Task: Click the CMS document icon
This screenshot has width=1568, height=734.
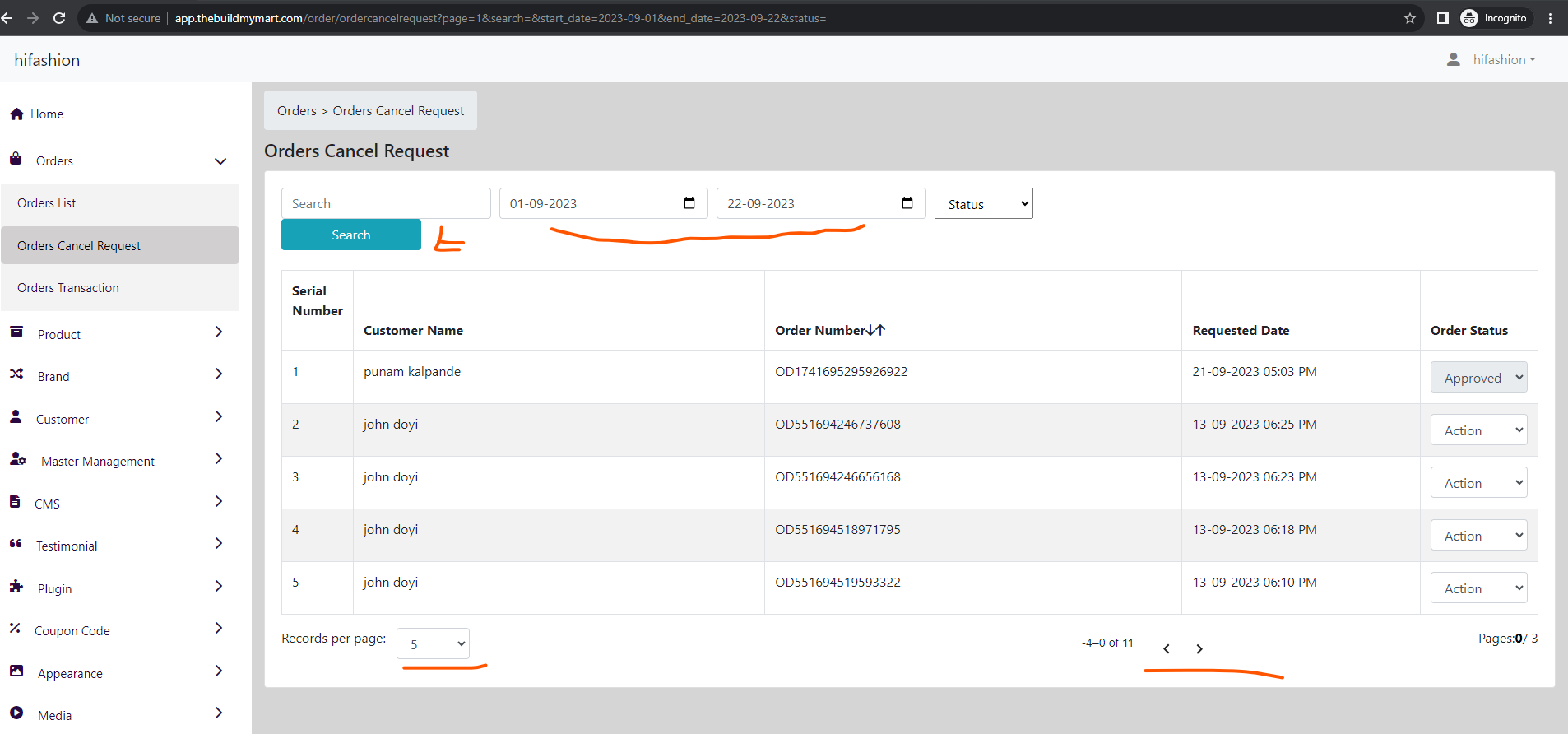Action: coord(15,501)
